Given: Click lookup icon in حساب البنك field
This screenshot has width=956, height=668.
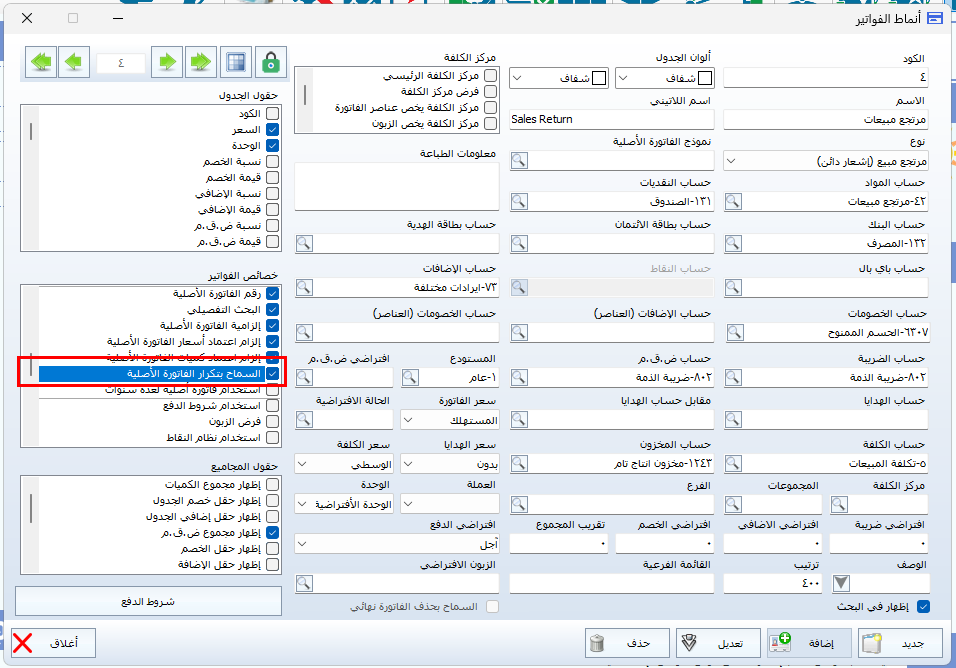Looking at the screenshot, I should coord(734,244).
